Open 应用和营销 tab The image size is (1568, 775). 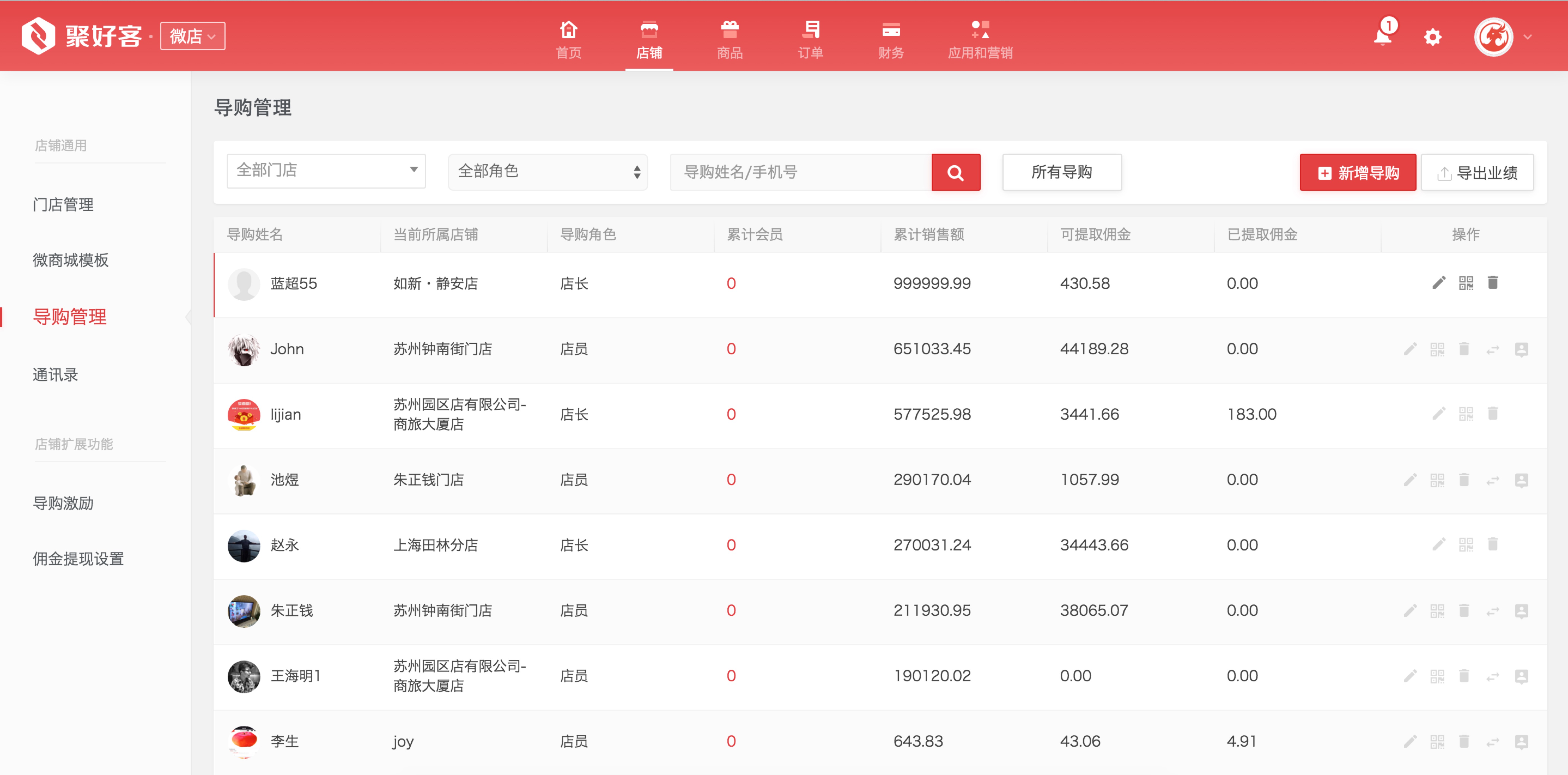pos(980,40)
